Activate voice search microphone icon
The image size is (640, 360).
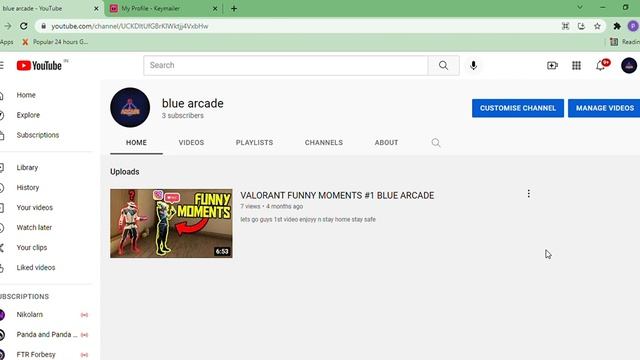473,65
